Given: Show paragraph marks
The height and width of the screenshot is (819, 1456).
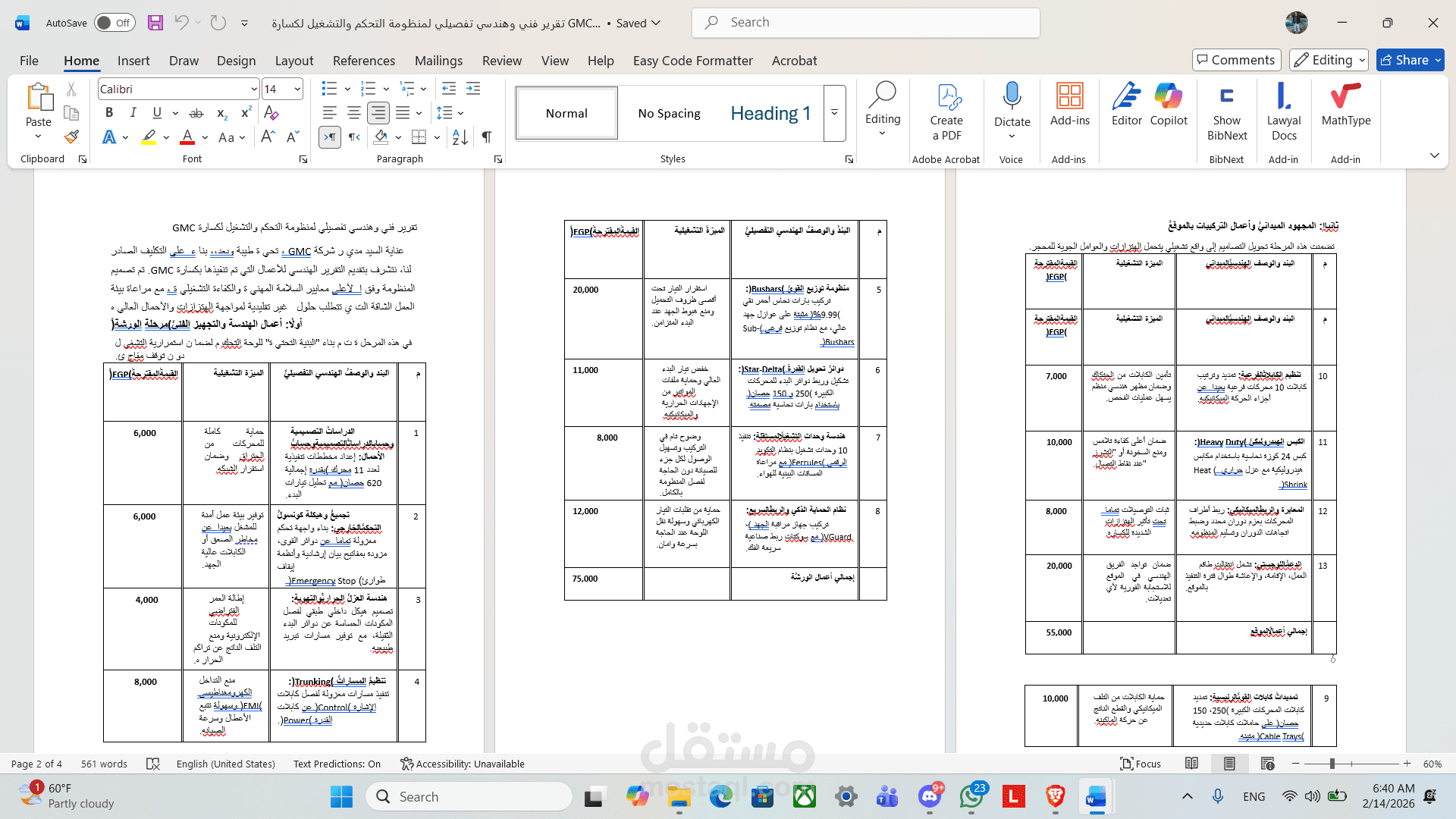Looking at the screenshot, I should coord(486,137).
